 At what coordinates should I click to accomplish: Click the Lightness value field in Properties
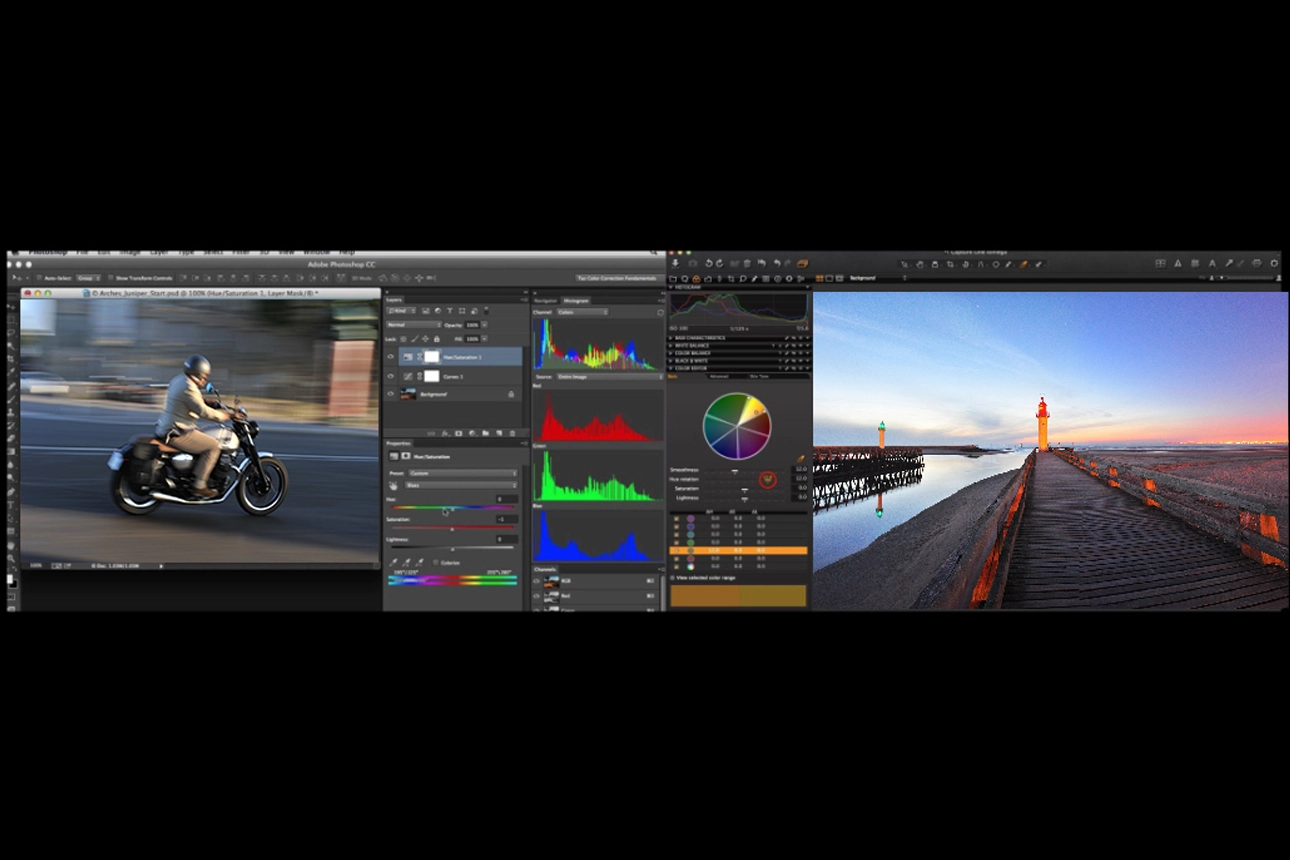507,539
